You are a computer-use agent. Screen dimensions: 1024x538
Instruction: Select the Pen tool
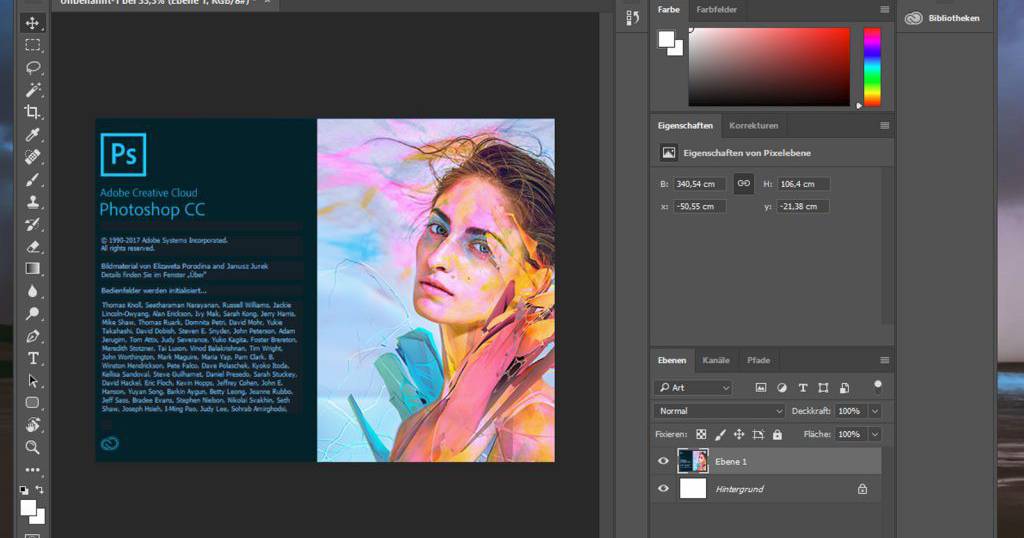(32, 336)
